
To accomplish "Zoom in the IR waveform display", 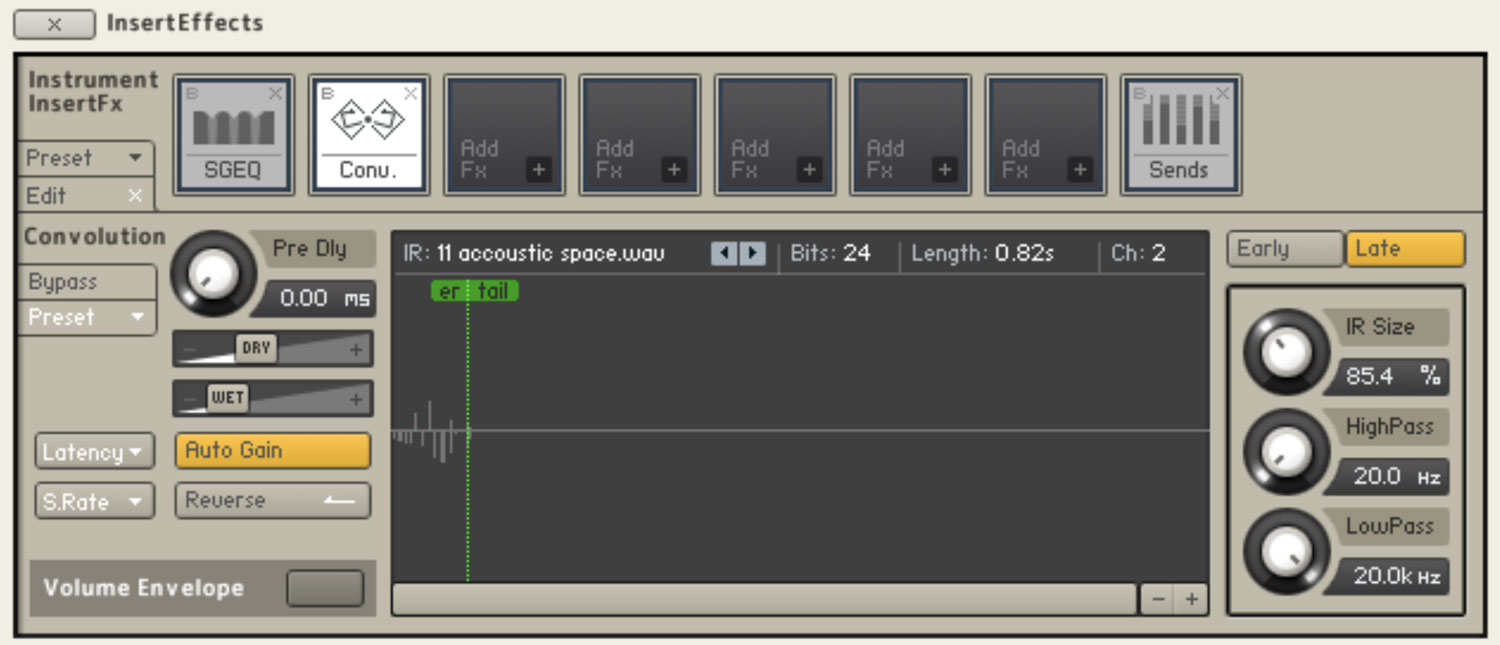I will 1191,599.
